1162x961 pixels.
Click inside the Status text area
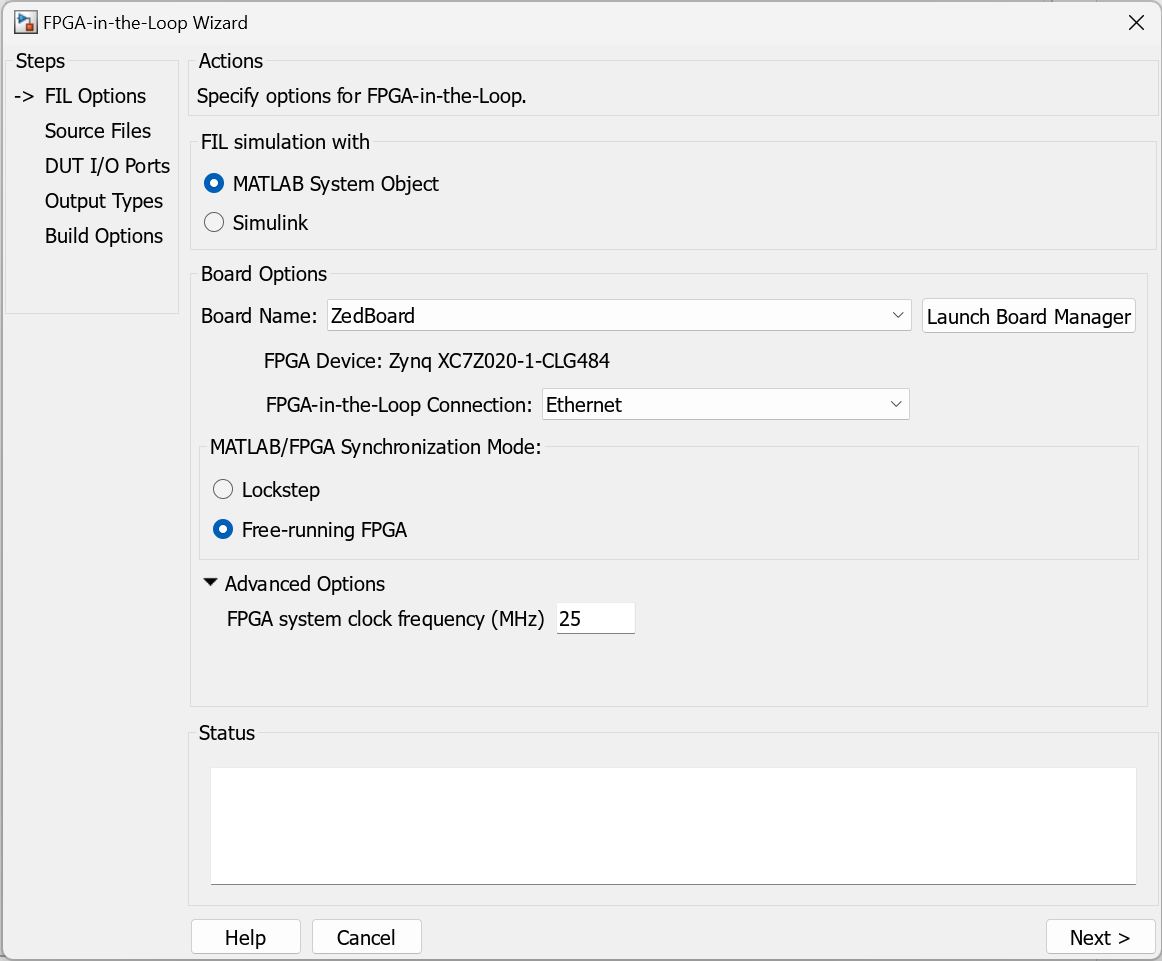point(672,825)
